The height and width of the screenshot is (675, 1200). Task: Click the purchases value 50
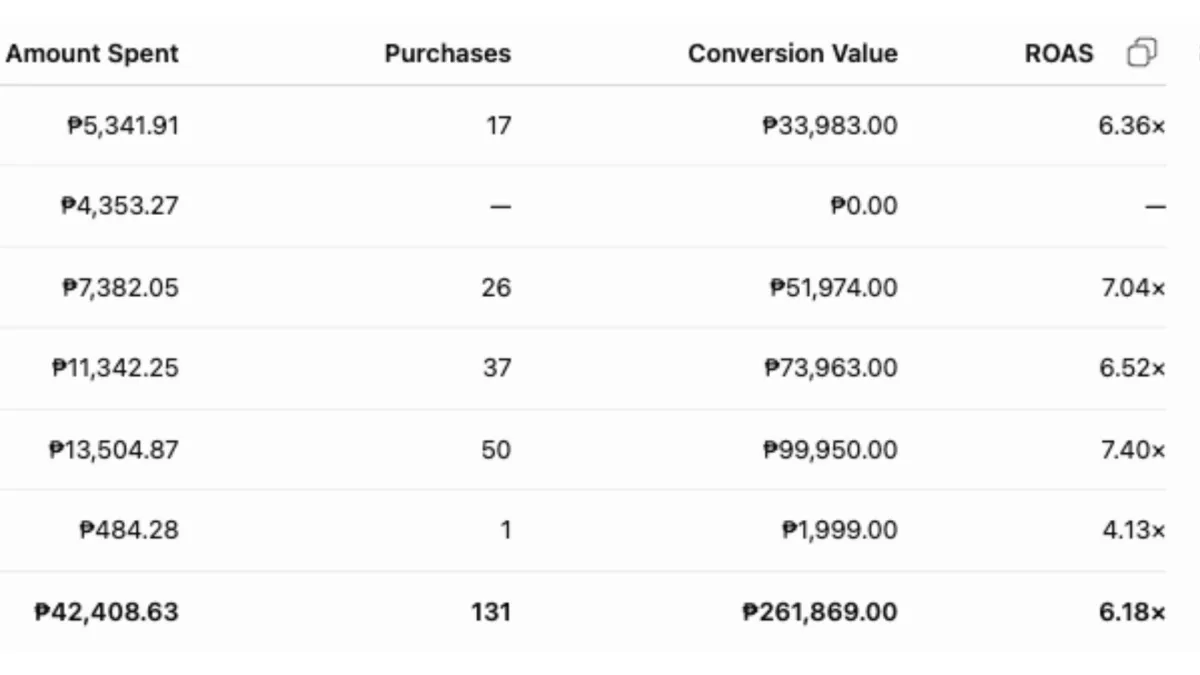pos(496,450)
